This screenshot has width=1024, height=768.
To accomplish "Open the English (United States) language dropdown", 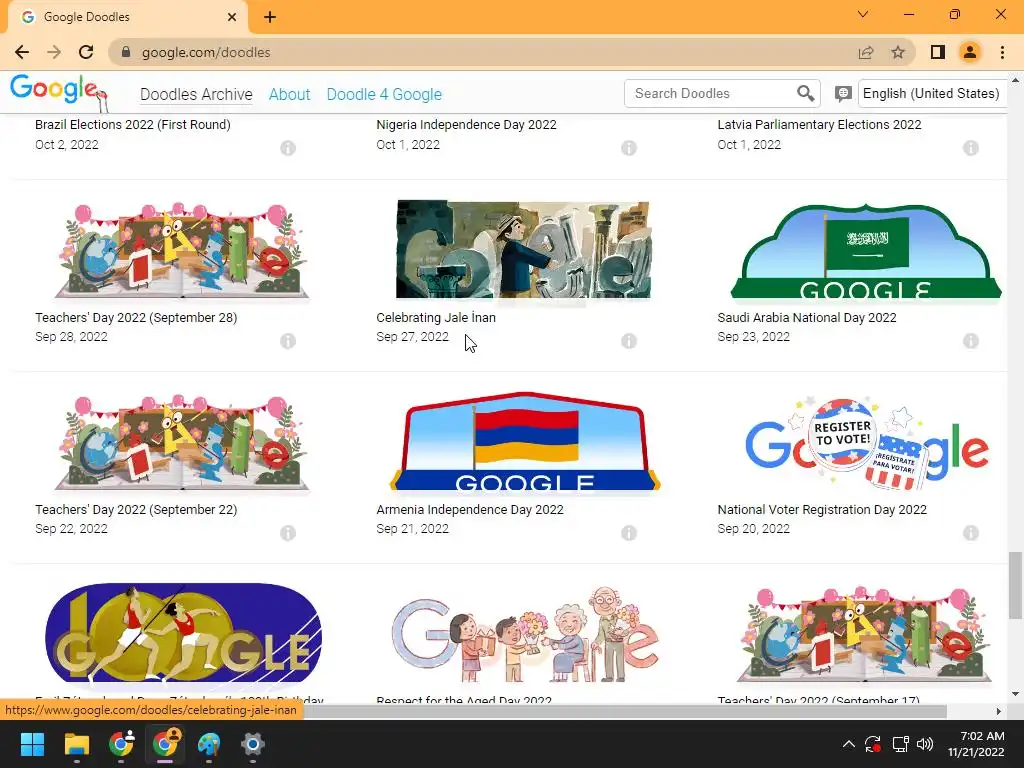I will tap(932, 93).
